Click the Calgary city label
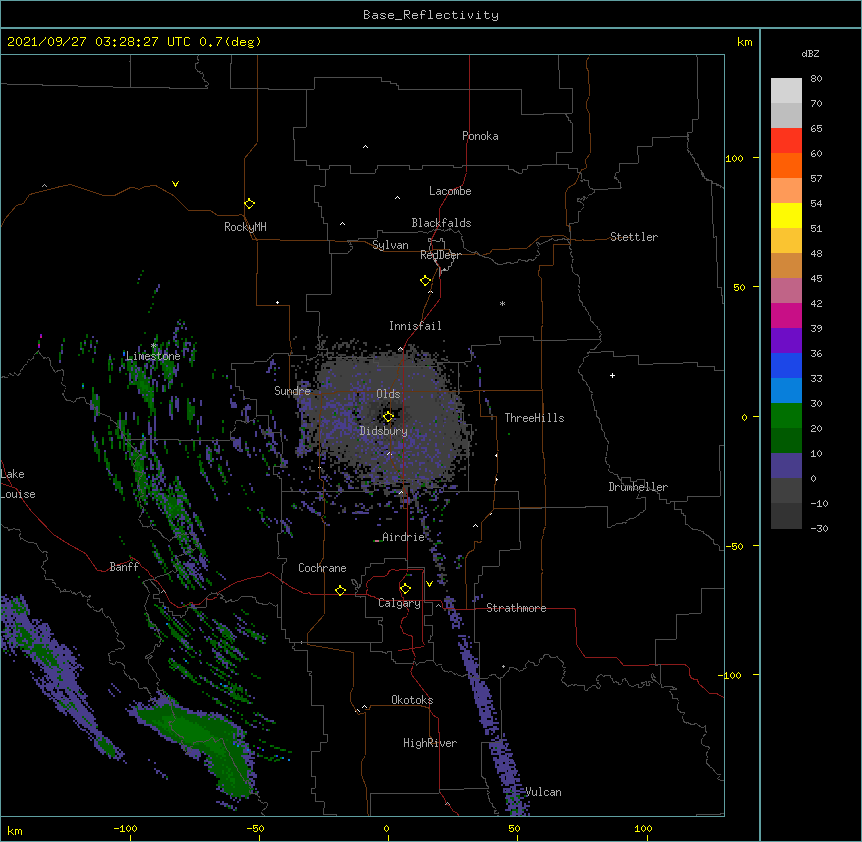Viewport: 862px width, 842px height. click(400, 603)
